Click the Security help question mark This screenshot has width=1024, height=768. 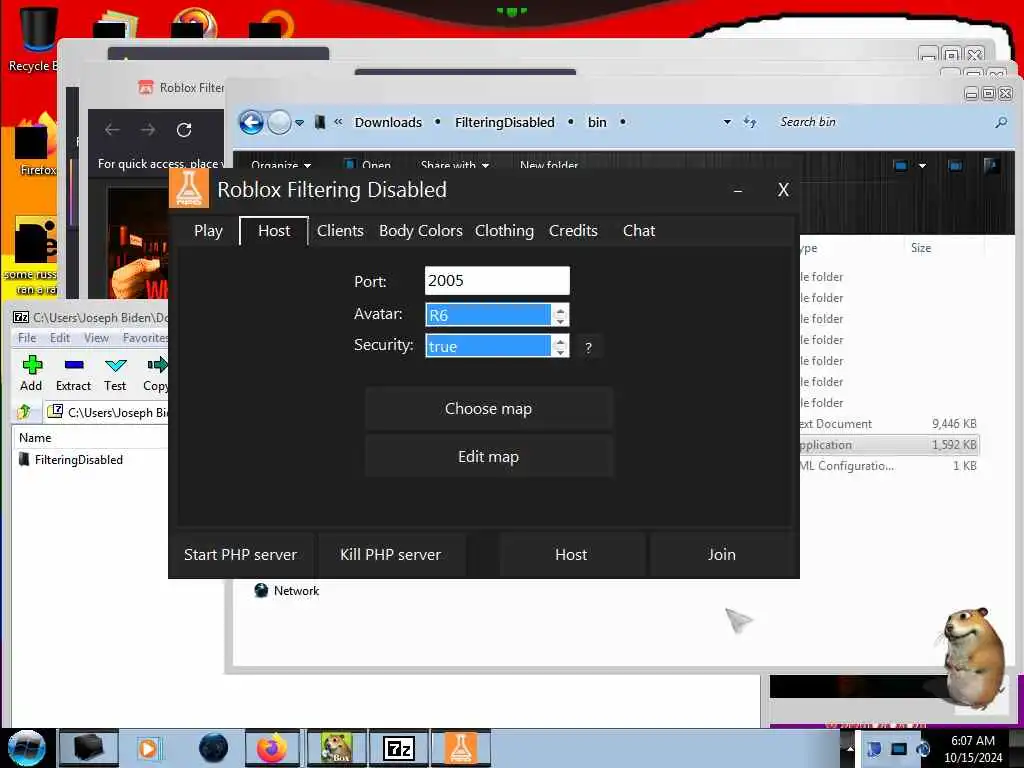pos(588,347)
